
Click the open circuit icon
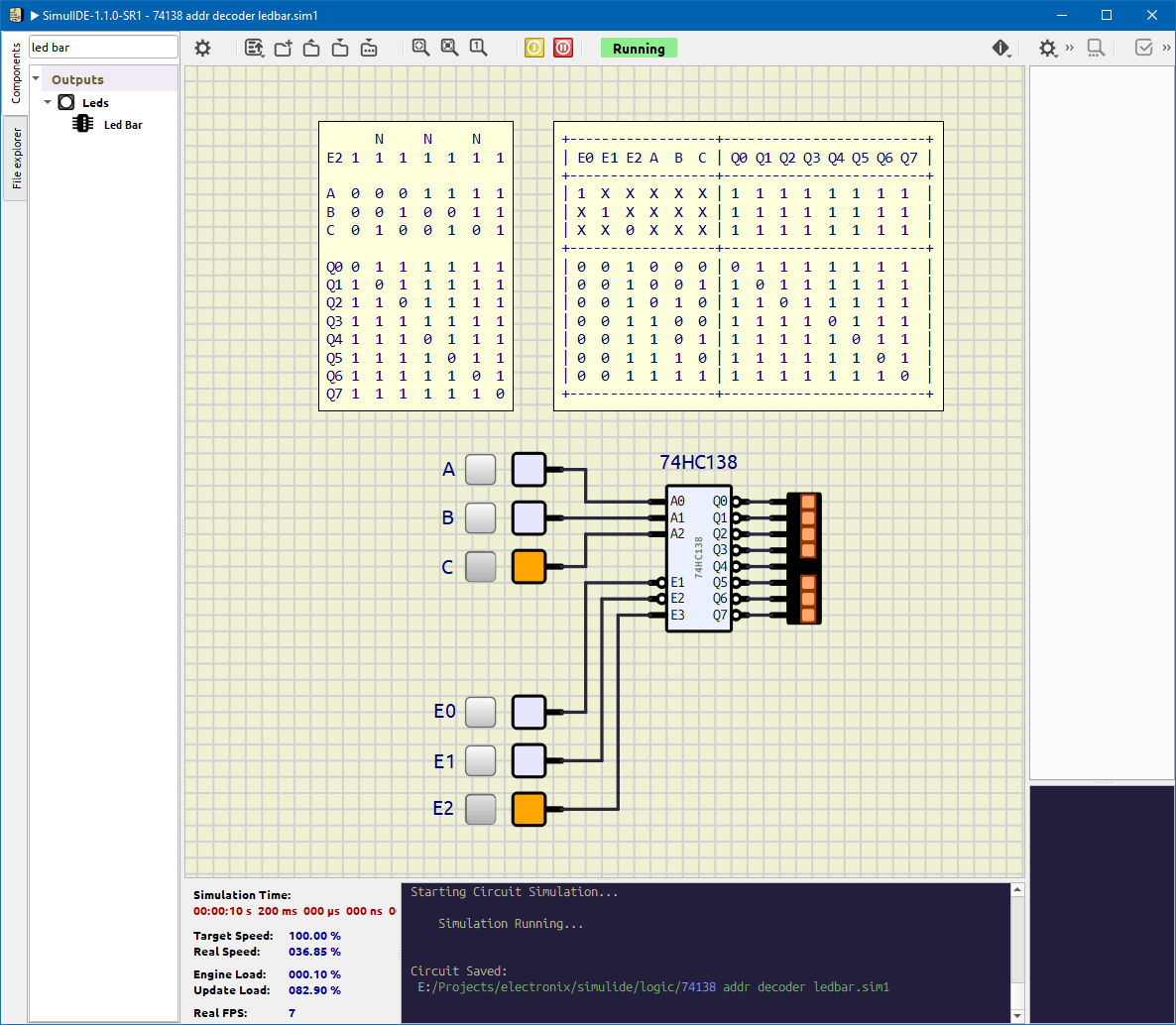click(x=311, y=48)
